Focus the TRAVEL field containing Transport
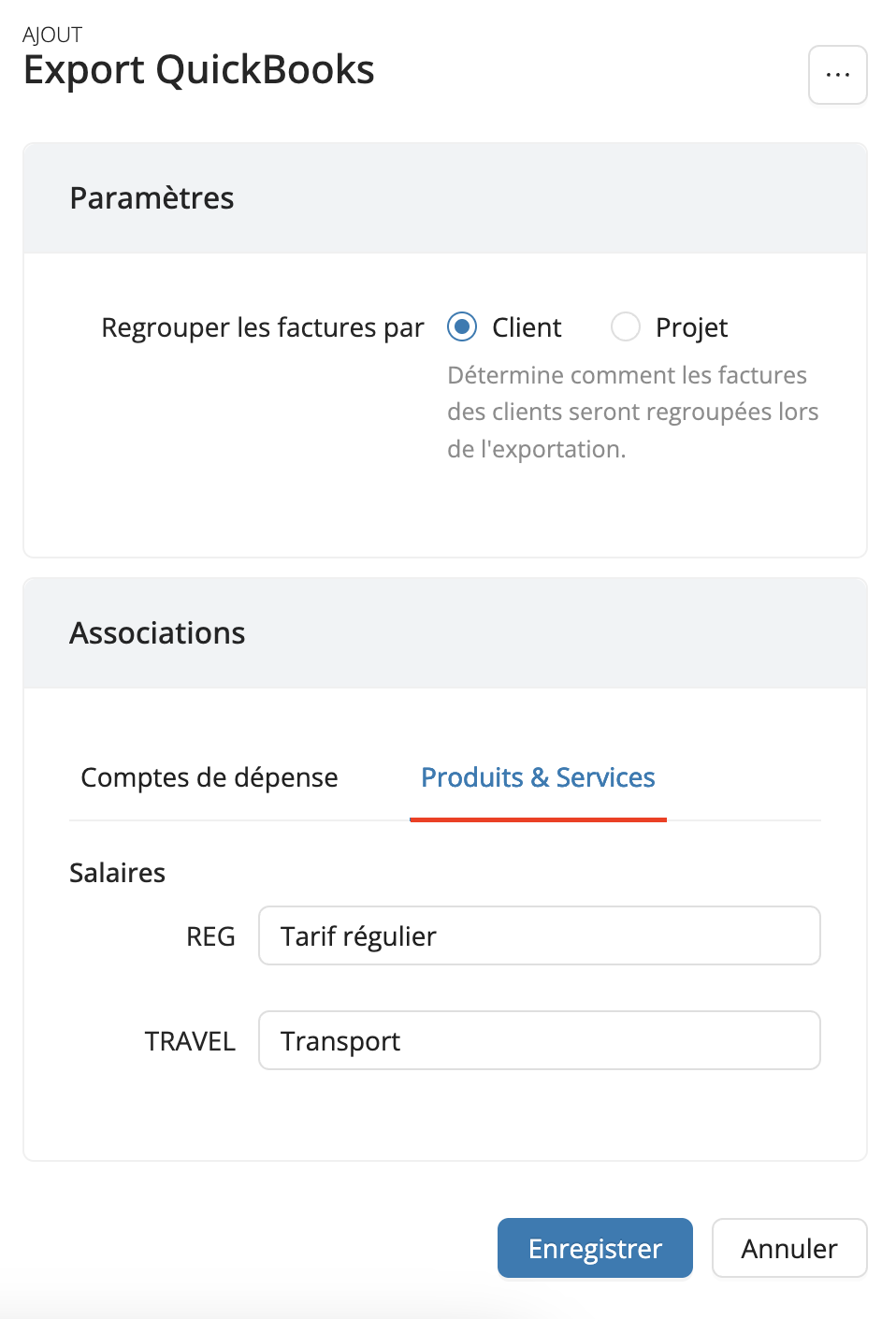 click(x=539, y=1040)
